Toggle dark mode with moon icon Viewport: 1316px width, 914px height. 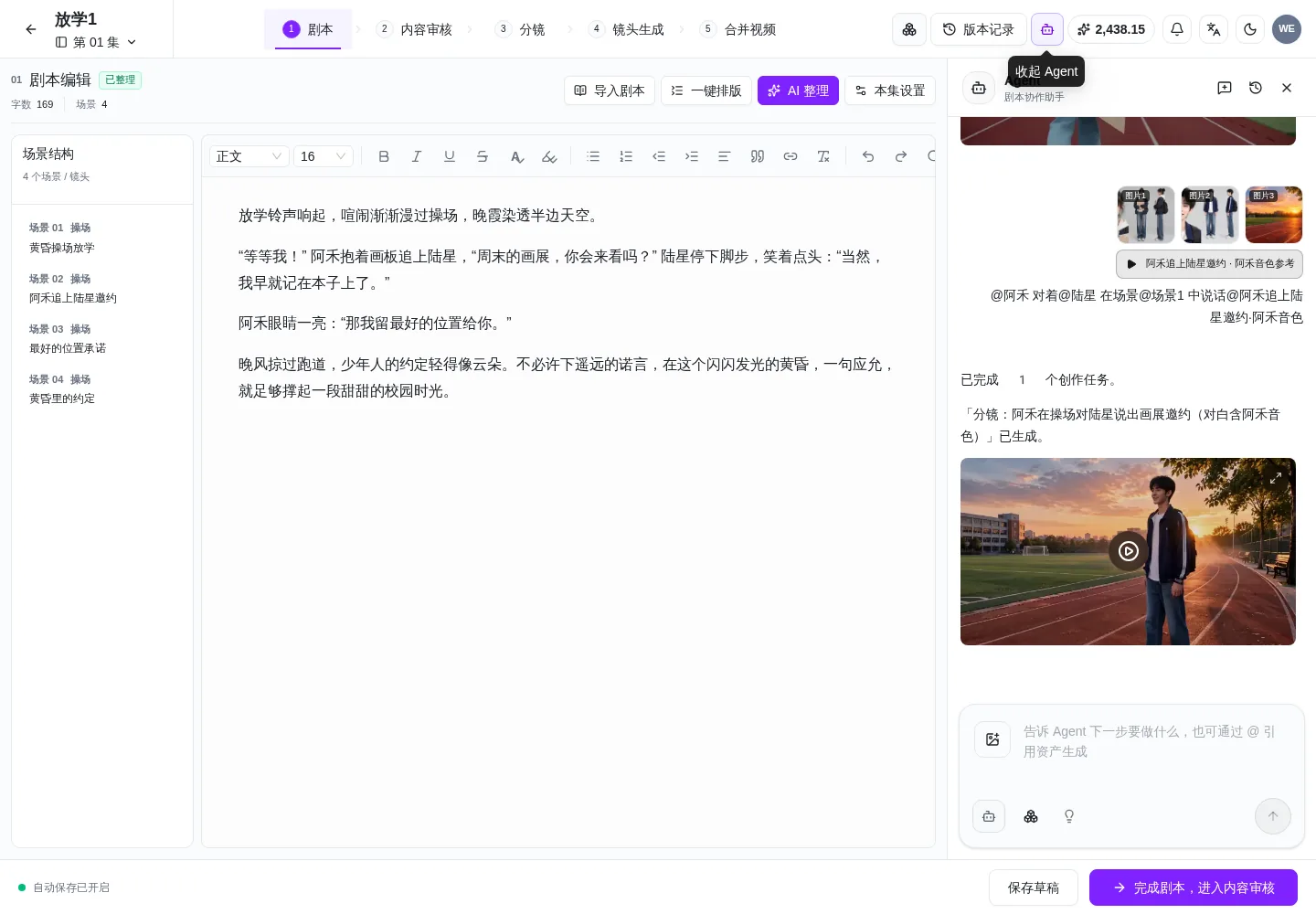1250,29
